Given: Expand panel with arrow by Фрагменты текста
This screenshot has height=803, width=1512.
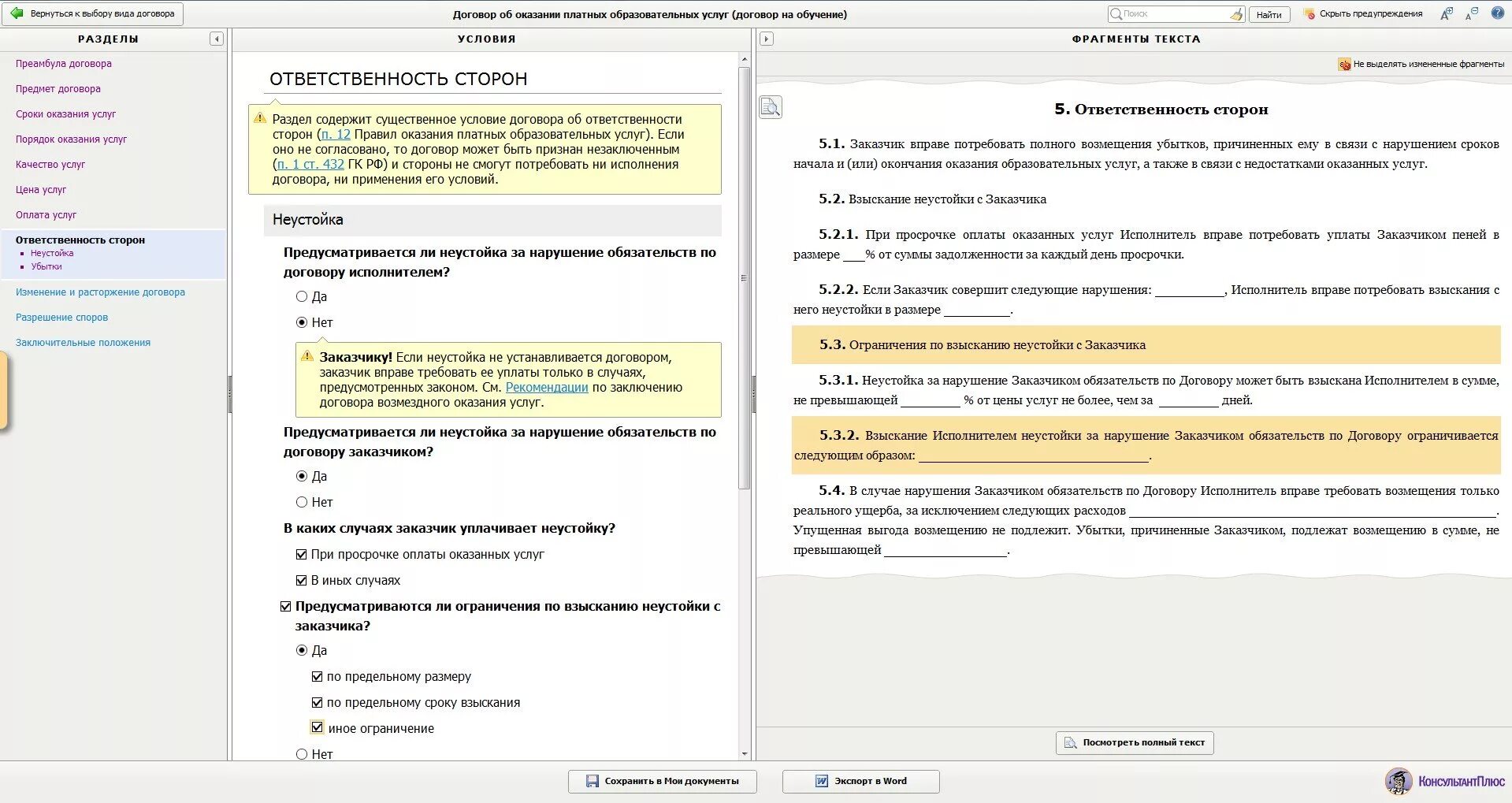Looking at the screenshot, I should (766, 39).
